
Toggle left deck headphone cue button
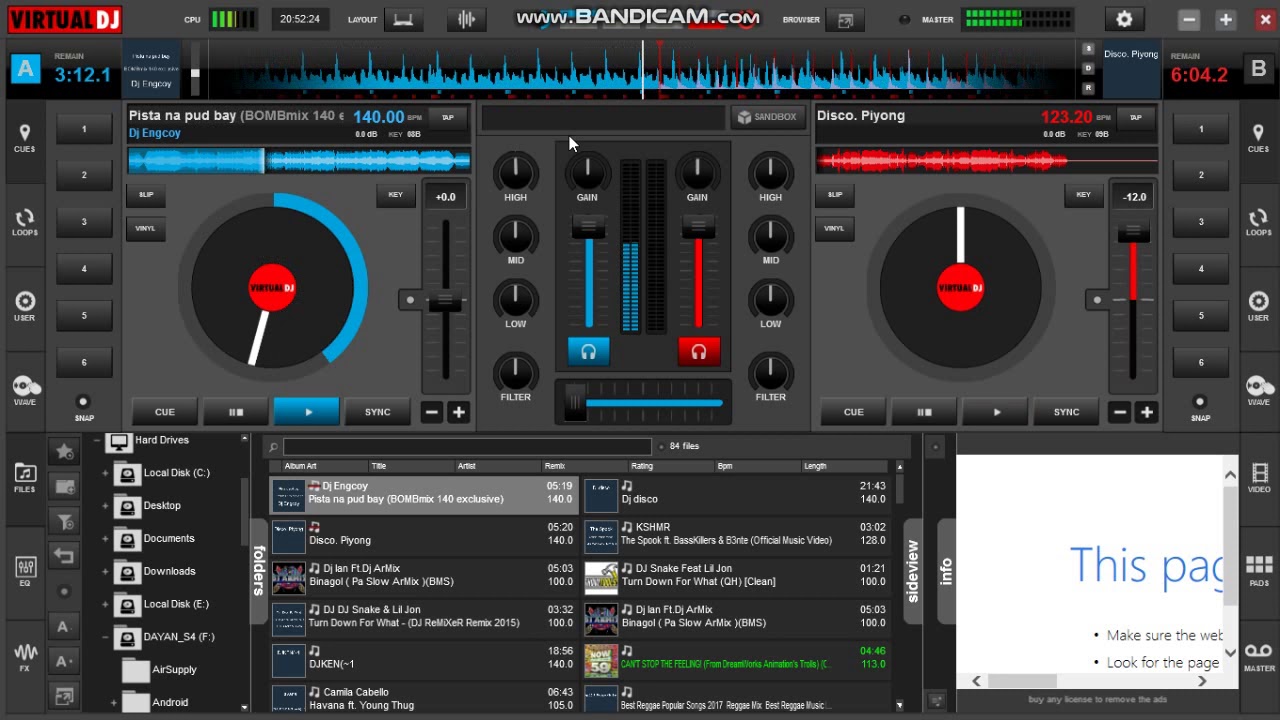(x=588, y=351)
